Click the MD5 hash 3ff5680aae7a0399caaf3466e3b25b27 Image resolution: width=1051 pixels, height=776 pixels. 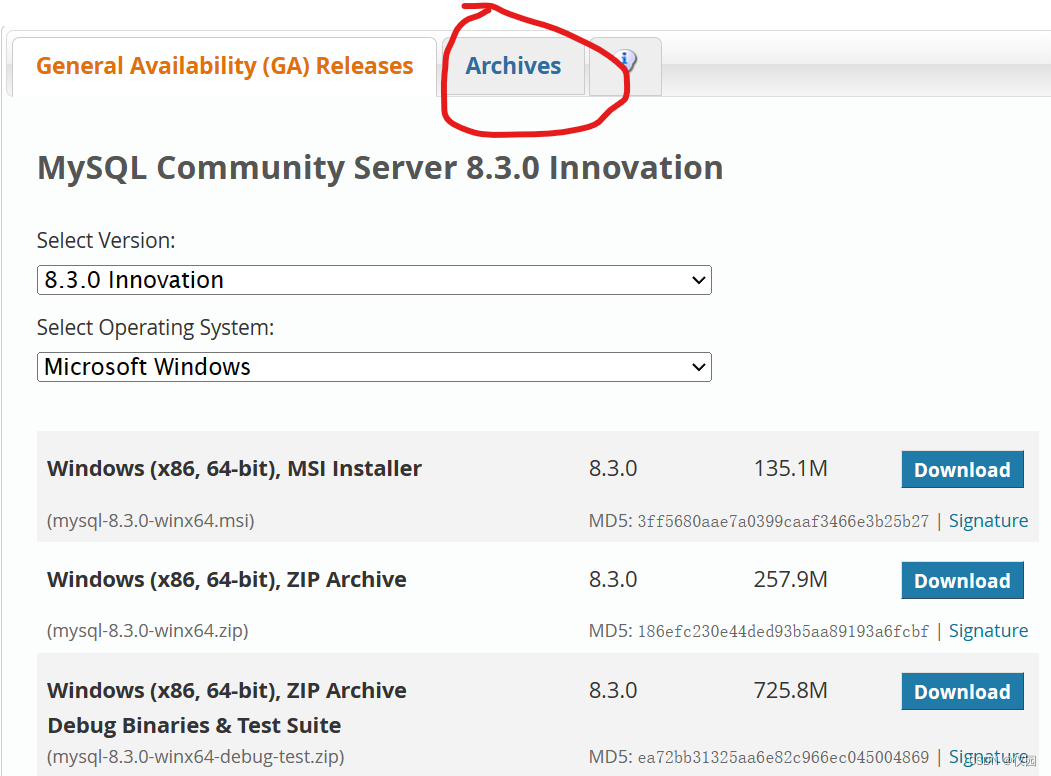point(783,521)
